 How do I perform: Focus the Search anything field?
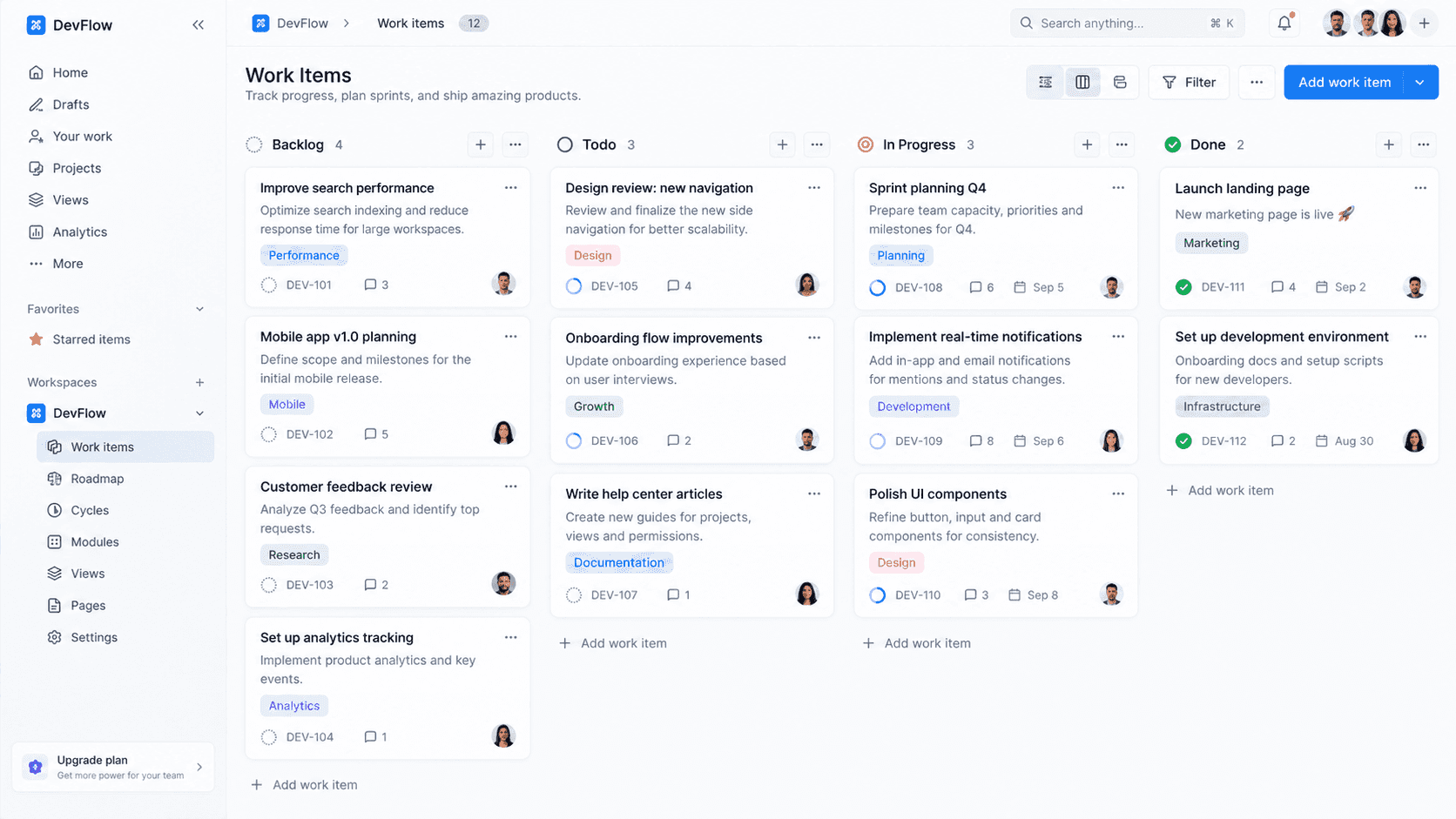point(1128,23)
